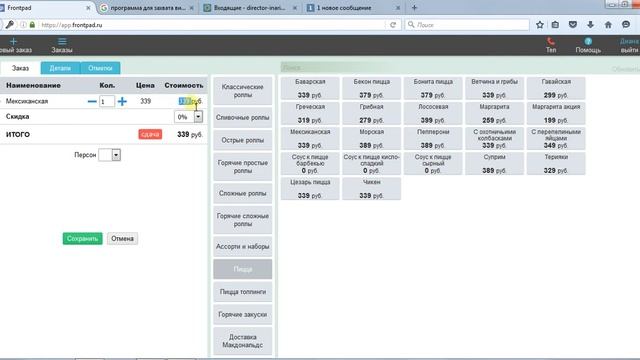The width and height of the screenshot is (640, 360).
Task: Add Морская pizza to order
Action: (x=371, y=138)
